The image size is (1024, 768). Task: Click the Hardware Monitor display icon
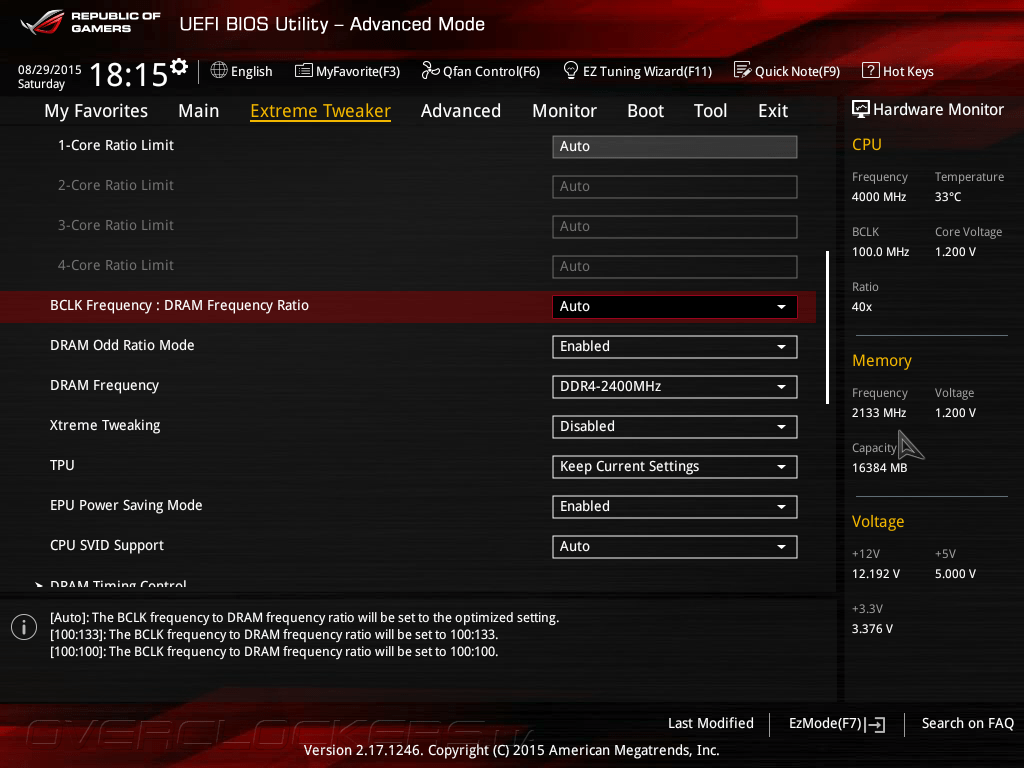point(861,109)
